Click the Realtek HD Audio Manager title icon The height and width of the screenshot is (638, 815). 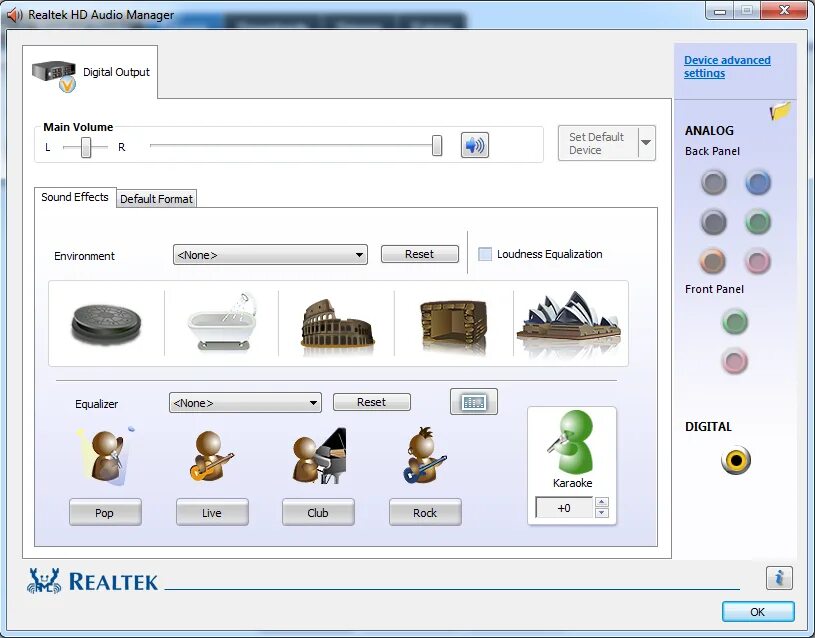point(15,15)
